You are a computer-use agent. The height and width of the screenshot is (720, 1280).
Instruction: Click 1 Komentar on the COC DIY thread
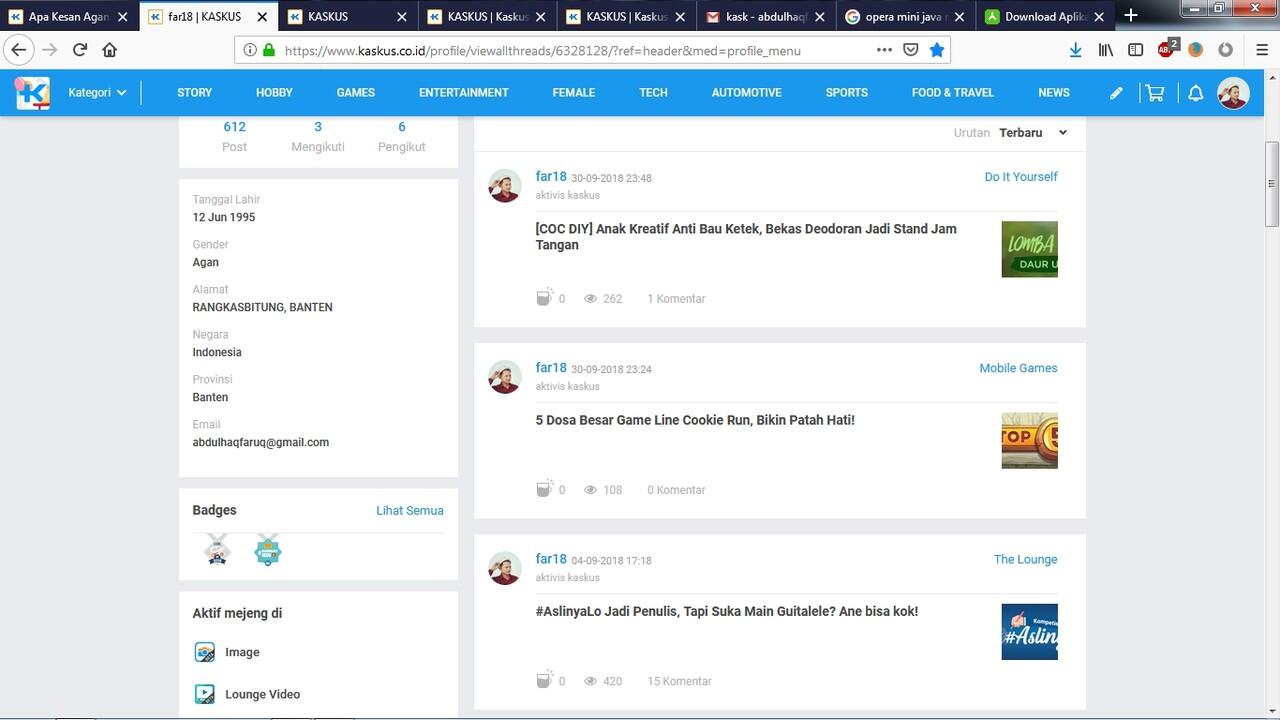click(676, 299)
